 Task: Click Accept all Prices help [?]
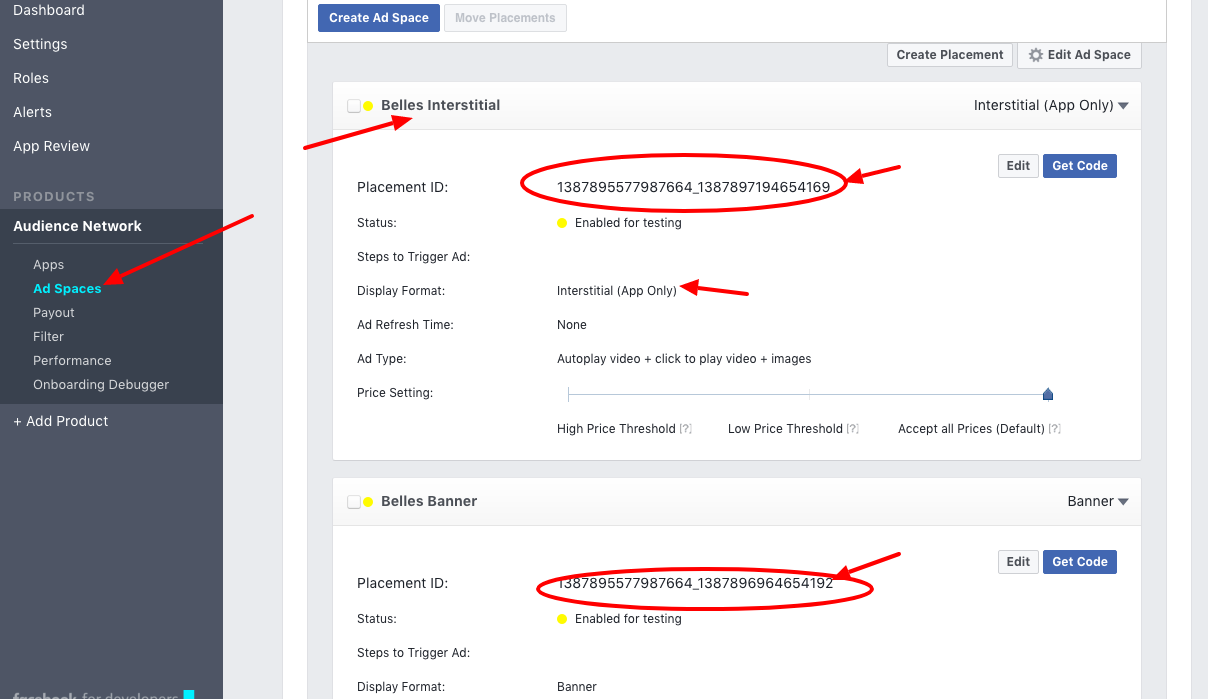coord(1054,429)
